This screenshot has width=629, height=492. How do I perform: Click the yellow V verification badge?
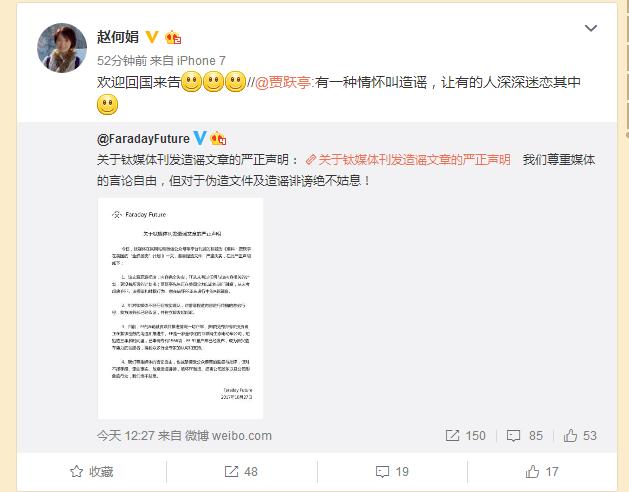click(x=152, y=37)
